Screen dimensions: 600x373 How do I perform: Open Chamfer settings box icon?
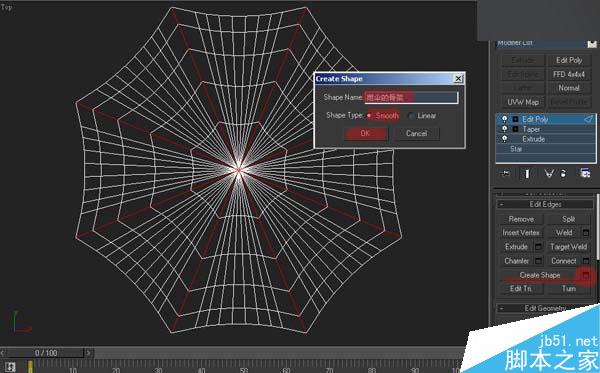pos(538,261)
